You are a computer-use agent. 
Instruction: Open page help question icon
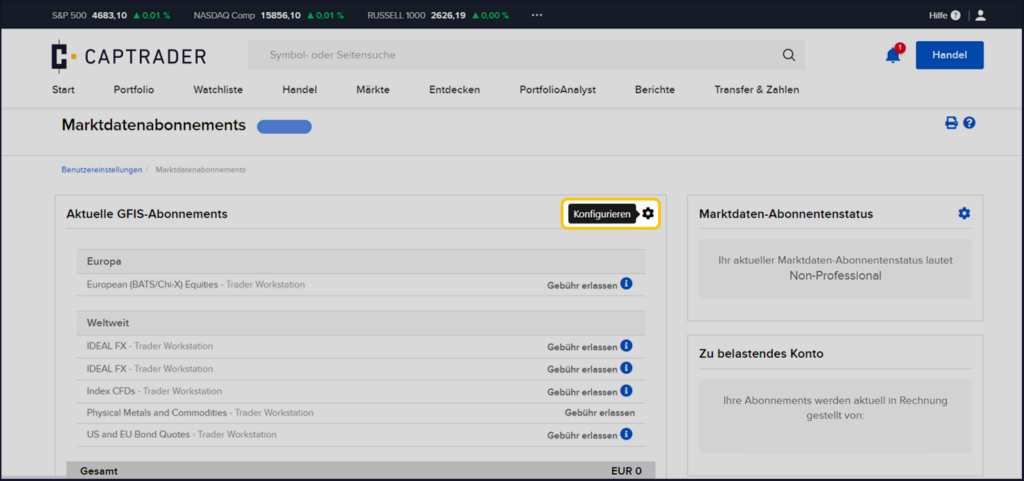pos(969,123)
